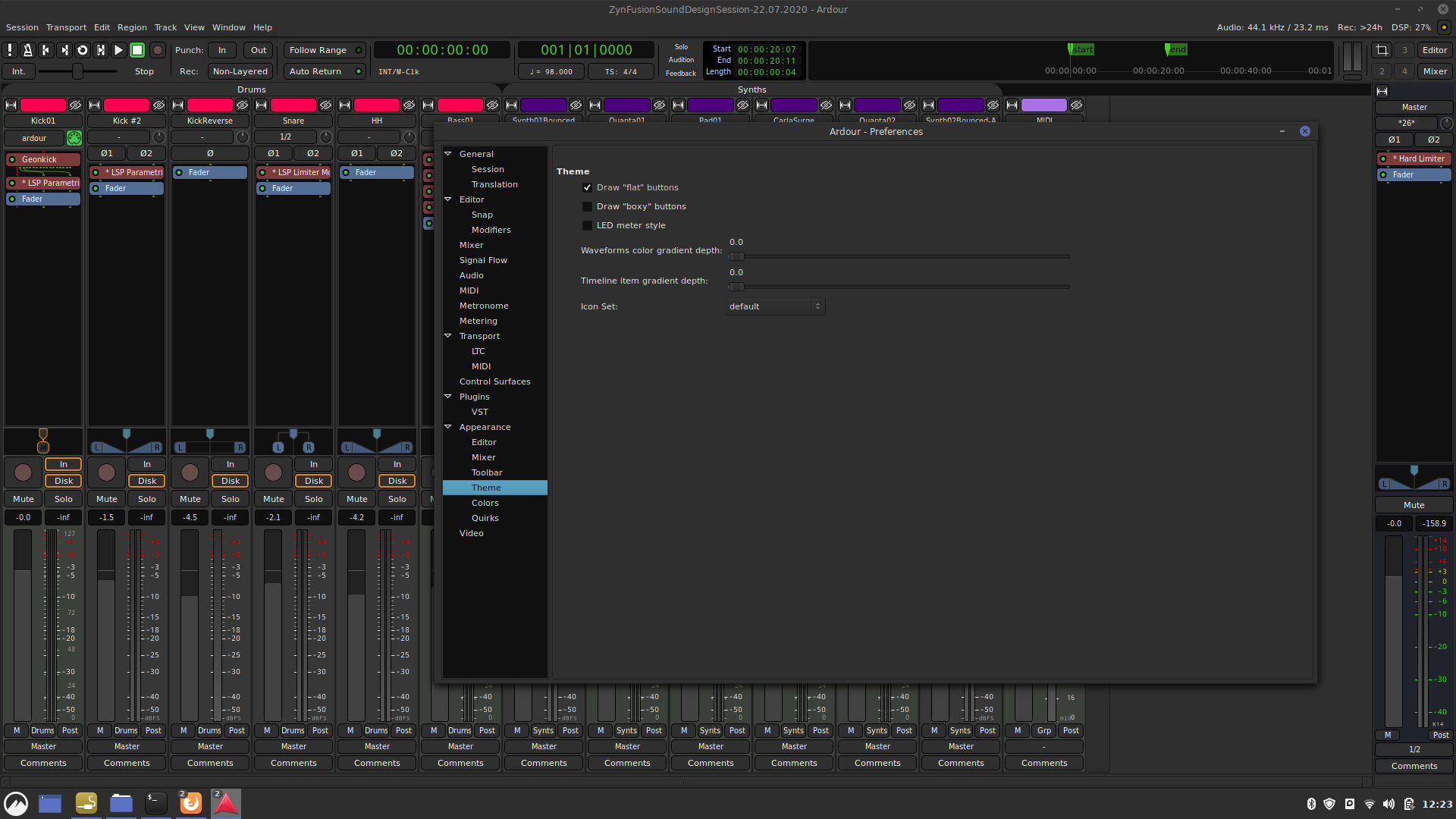Open the Transport menu
Image resolution: width=1456 pixels, height=819 pixels.
click(66, 27)
